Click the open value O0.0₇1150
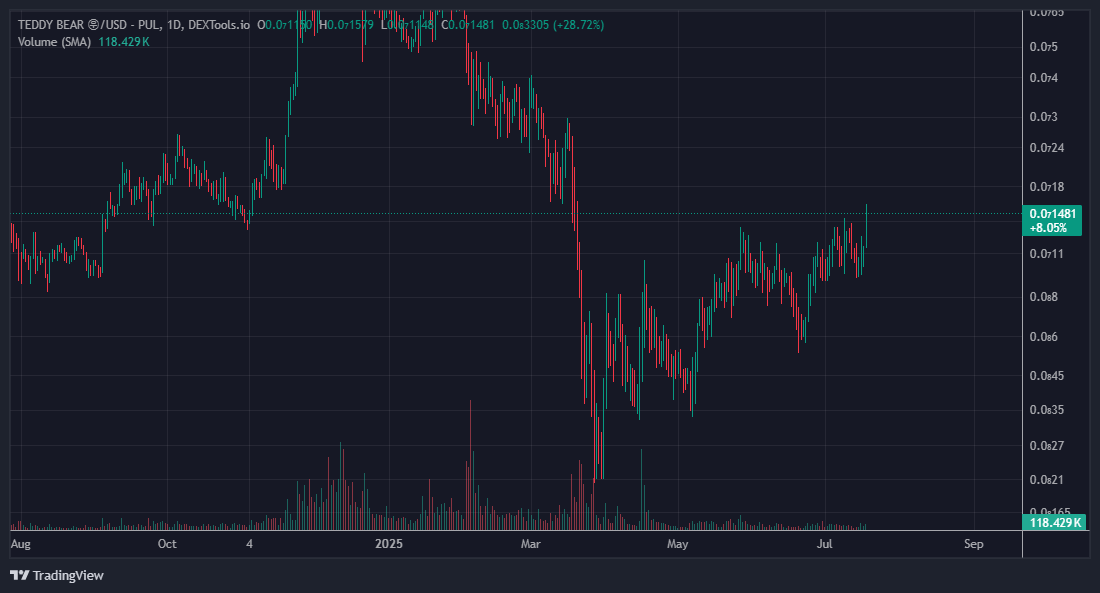This screenshot has height=593, width=1100. (284, 25)
